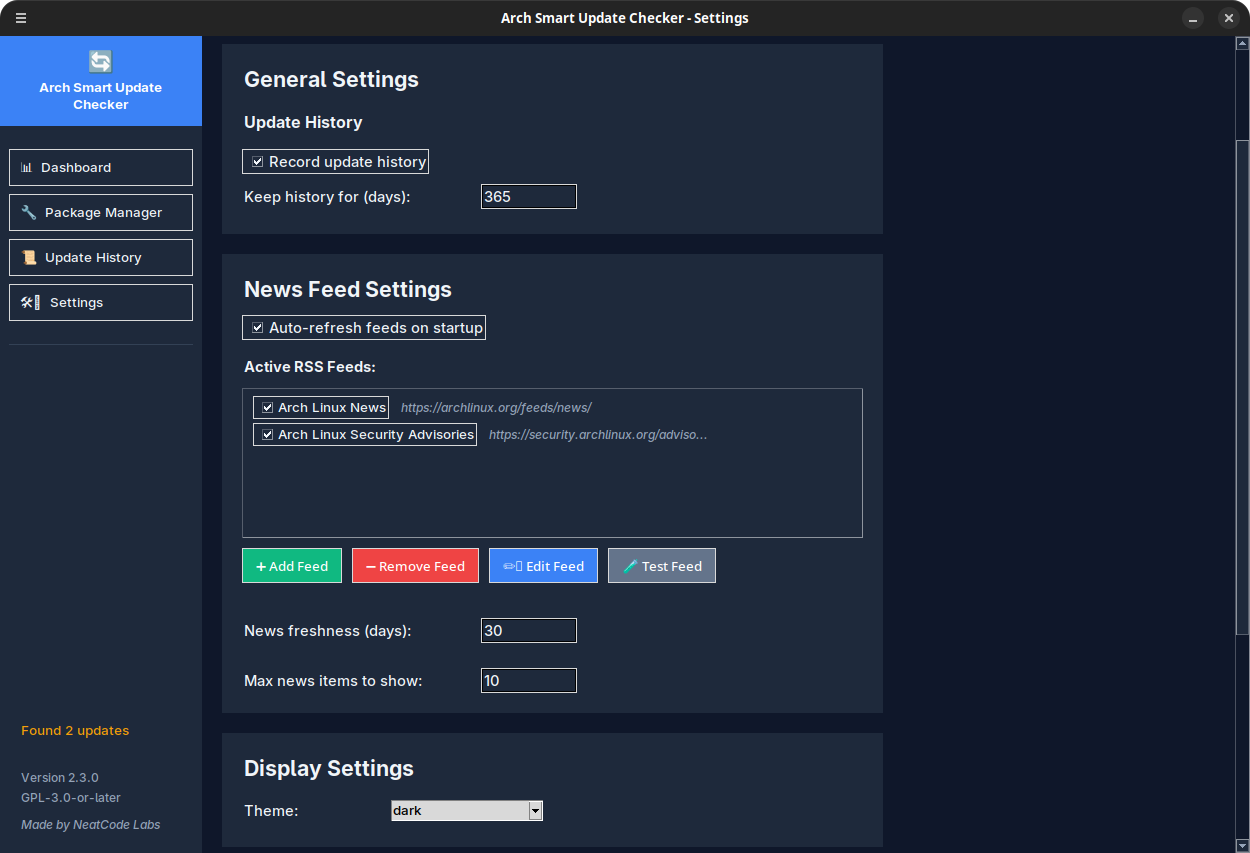Click the scrollbar up arrow
The height and width of the screenshot is (853, 1250).
coord(1242,44)
